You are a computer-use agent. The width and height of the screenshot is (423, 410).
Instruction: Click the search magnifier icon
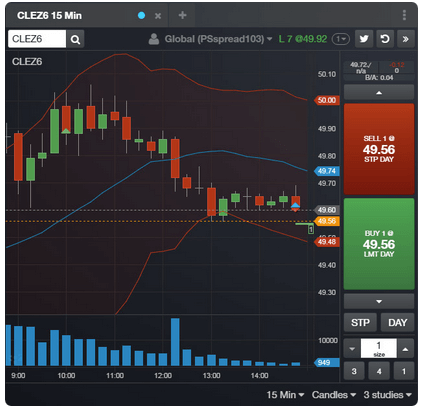point(75,39)
